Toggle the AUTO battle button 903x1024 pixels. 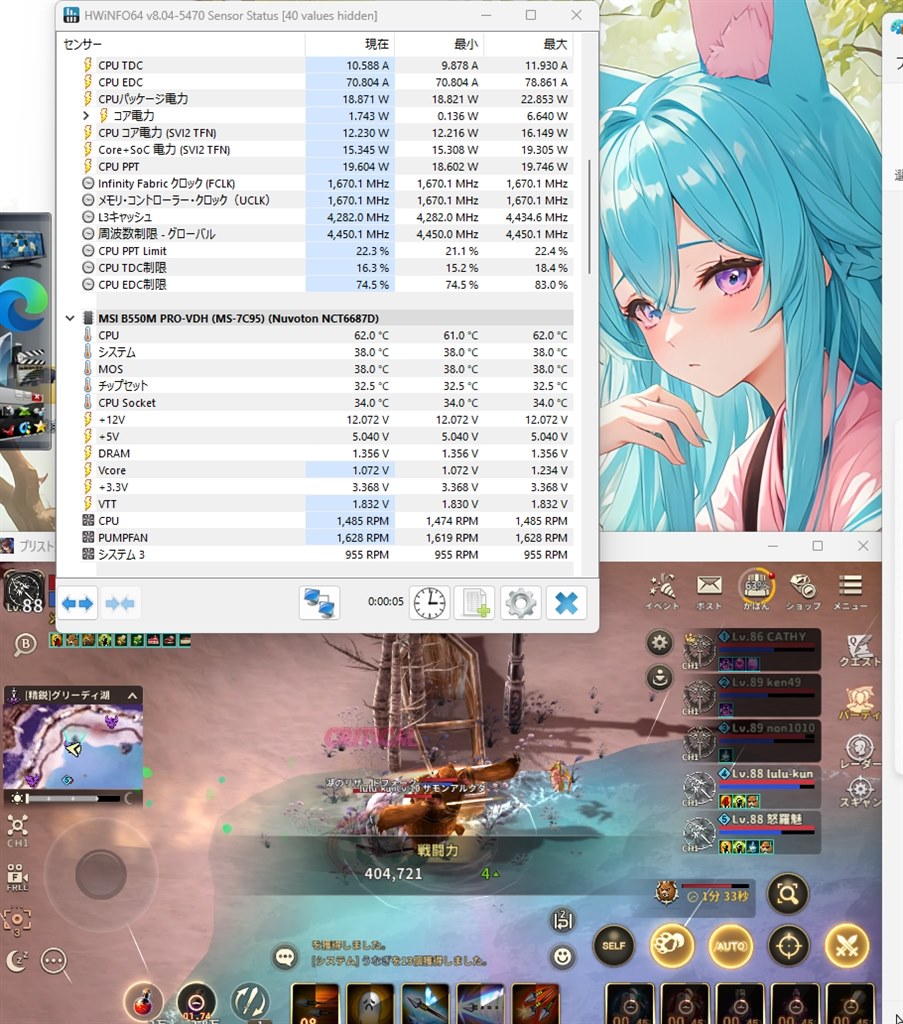pyautogui.click(x=731, y=946)
